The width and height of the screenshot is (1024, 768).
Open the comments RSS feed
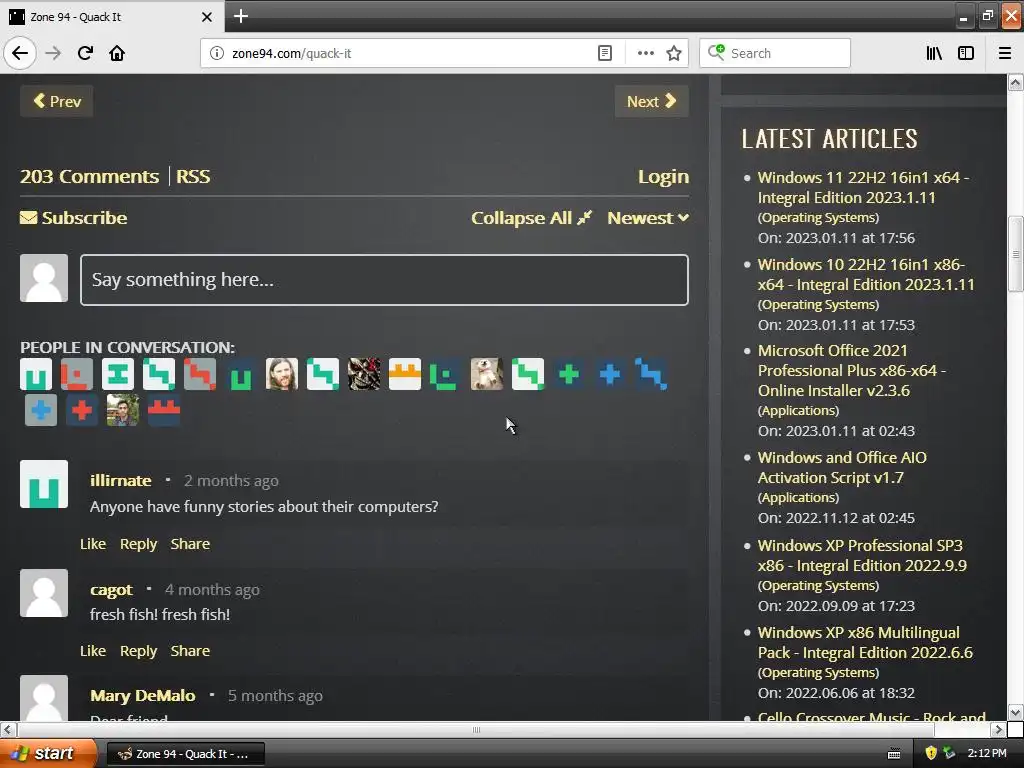point(193,176)
